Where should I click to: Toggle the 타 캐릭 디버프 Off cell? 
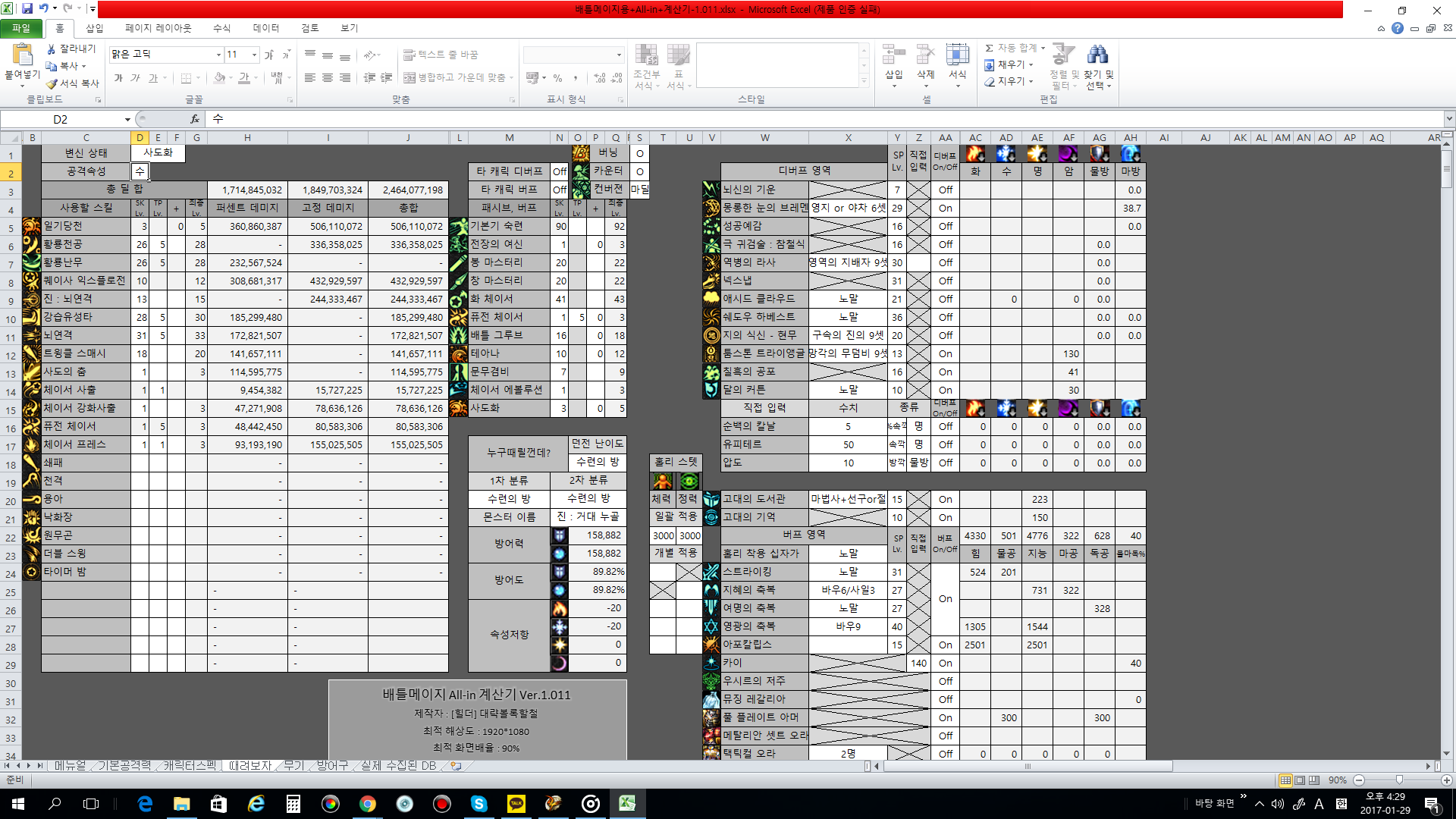click(560, 171)
